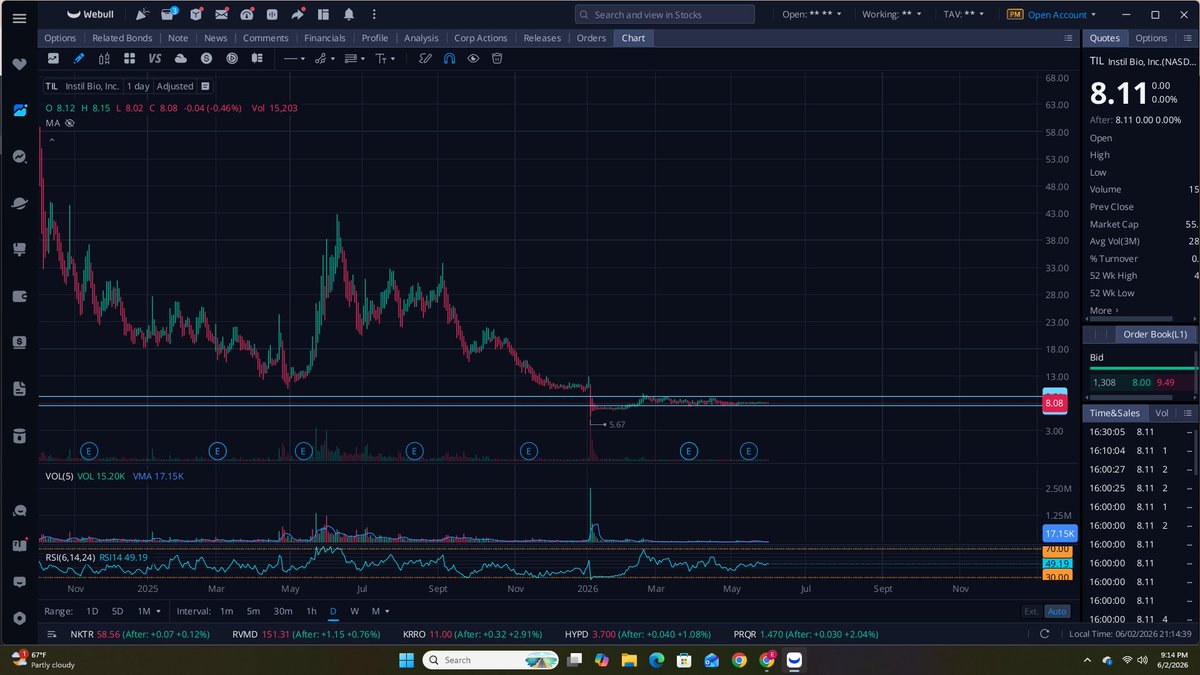Open the document icon in left sidebar
1200x675 pixels.
(x=19, y=388)
